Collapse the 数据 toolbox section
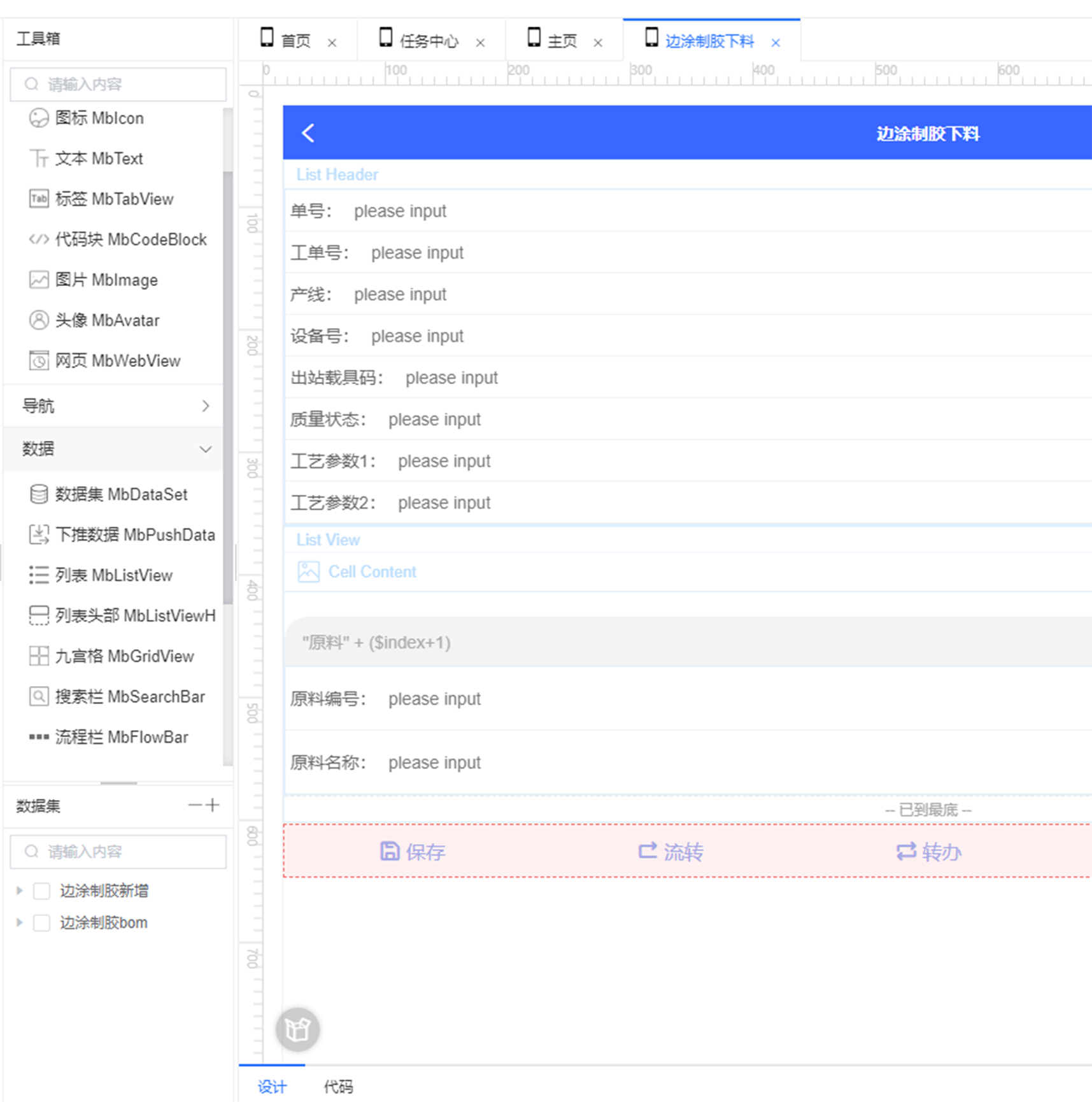Viewport: 1092px width, 1102px height. click(x=205, y=449)
